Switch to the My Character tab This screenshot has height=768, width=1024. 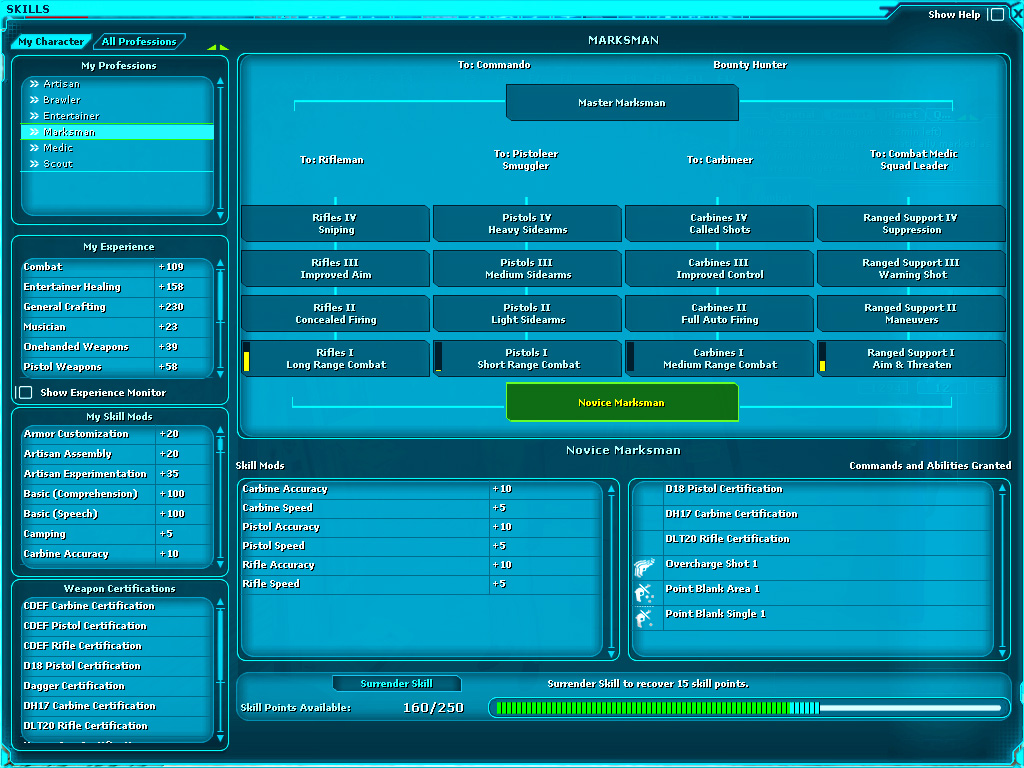point(51,41)
